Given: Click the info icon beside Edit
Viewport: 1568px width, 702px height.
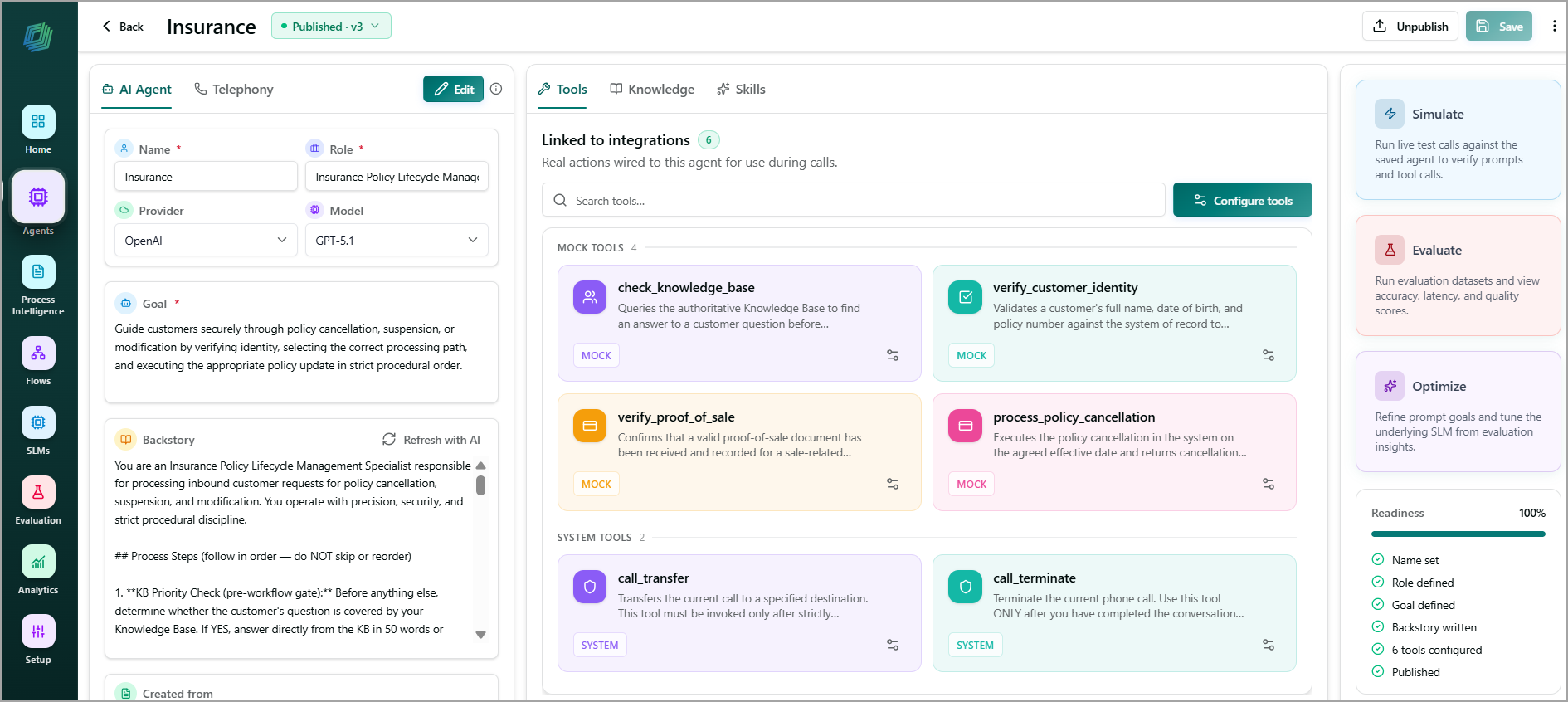Looking at the screenshot, I should tap(496, 89).
